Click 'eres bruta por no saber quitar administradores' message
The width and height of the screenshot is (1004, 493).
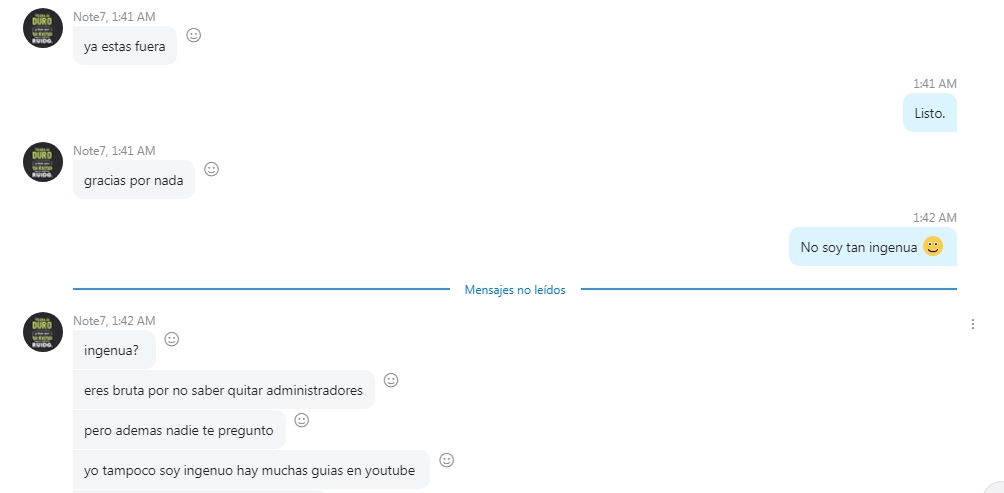[x=223, y=389]
